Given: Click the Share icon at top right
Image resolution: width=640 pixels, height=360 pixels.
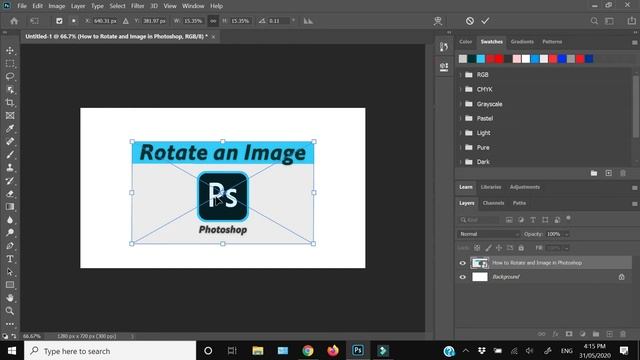Looking at the screenshot, I should click(631, 21).
